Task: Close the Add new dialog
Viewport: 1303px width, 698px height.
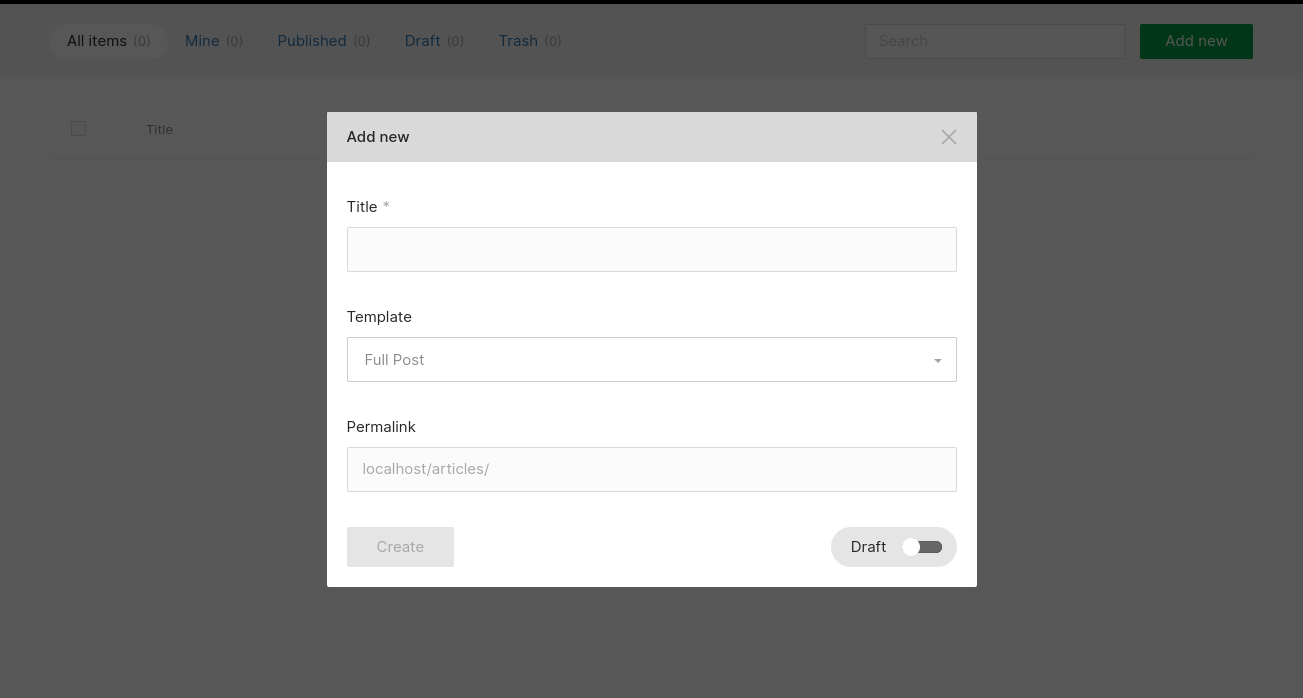Action: coord(948,137)
